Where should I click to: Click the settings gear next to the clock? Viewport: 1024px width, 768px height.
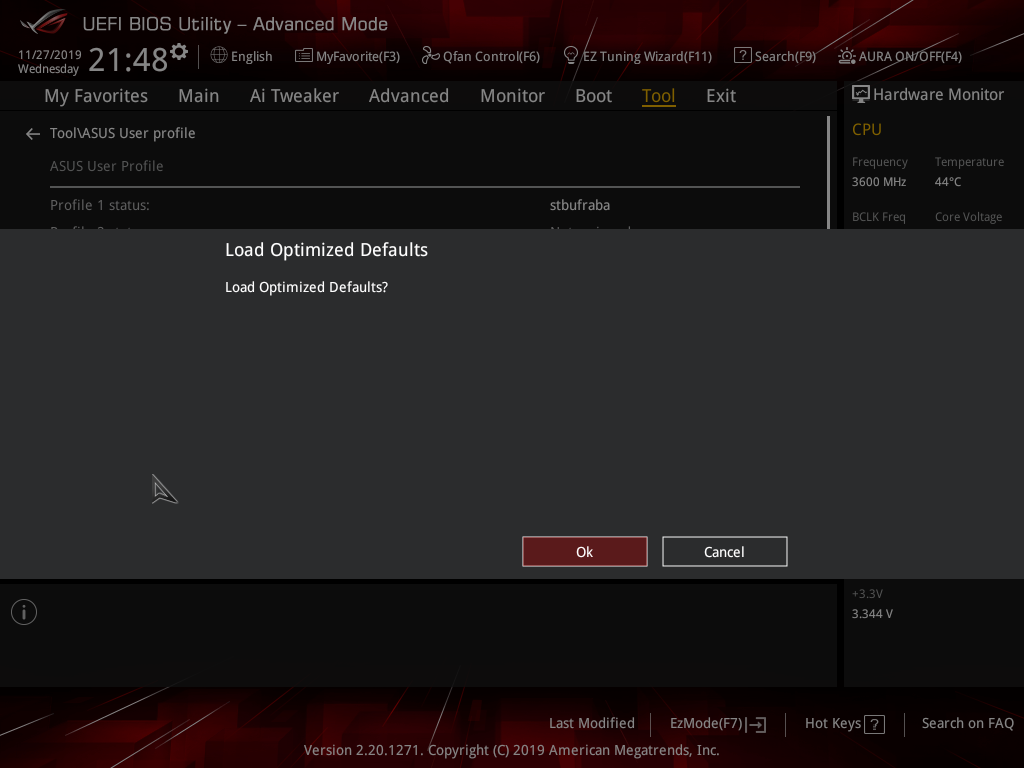(x=179, y=51)
